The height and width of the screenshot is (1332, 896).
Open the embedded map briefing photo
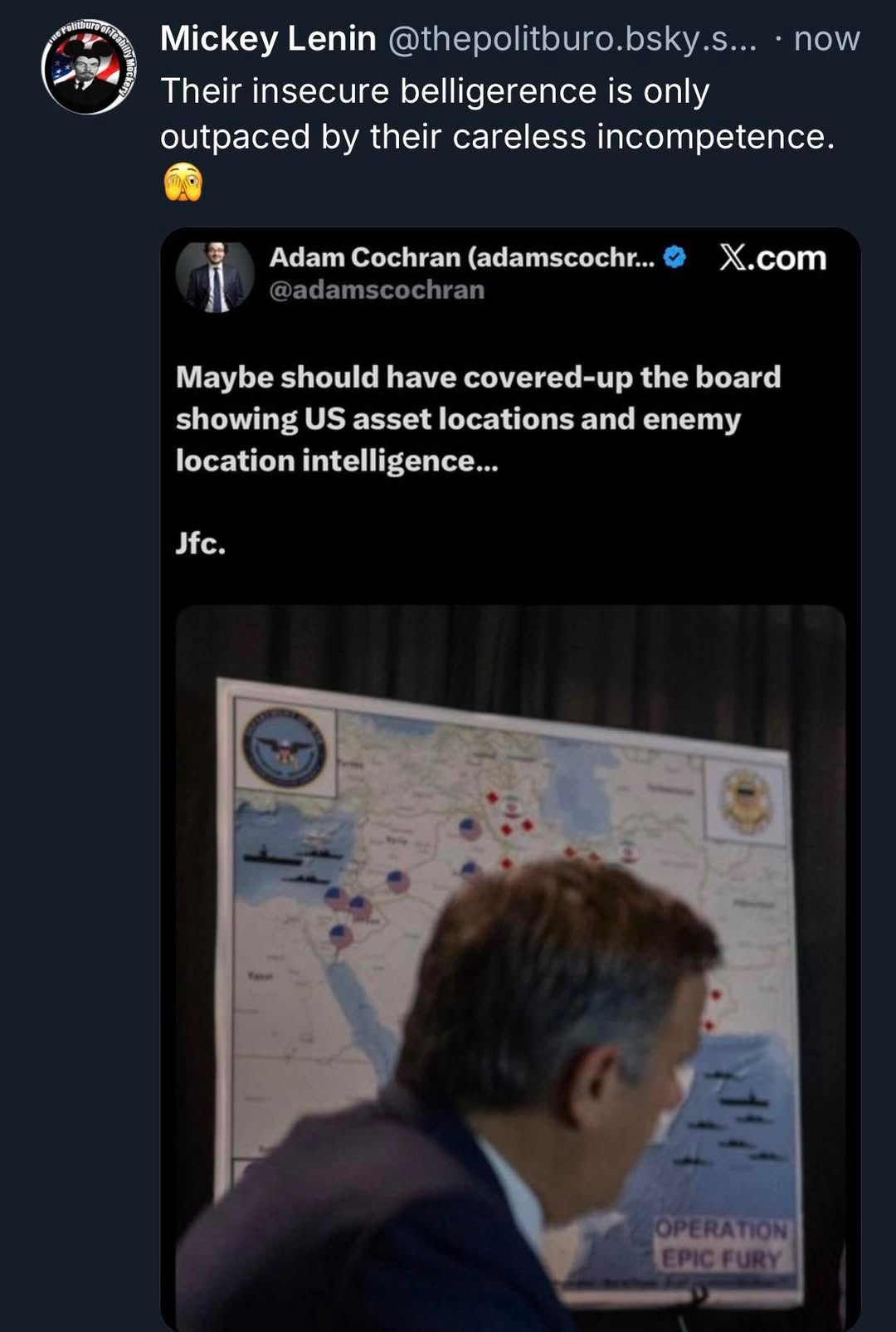click(x=510, y=968)
